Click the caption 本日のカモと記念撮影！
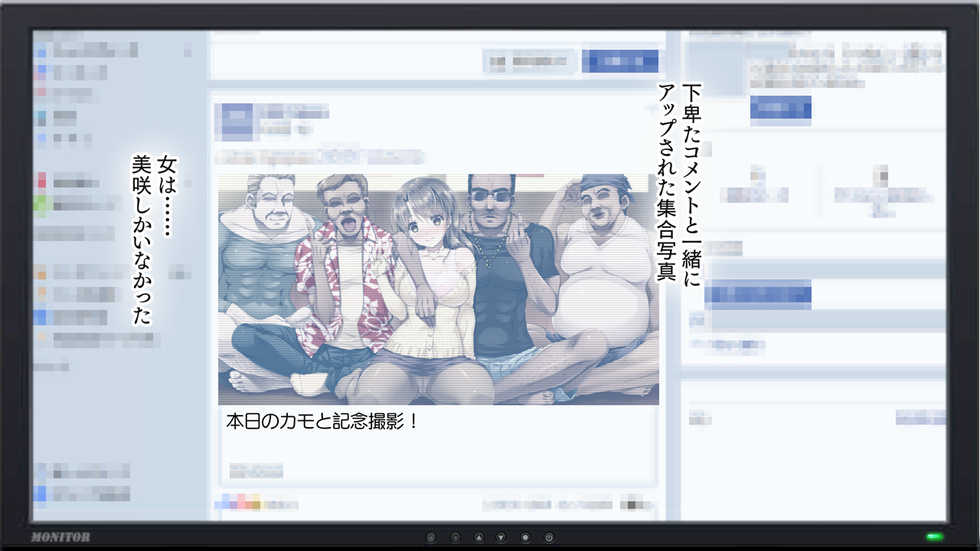Screen dimensions: 980x551 (x=322, y=422)
